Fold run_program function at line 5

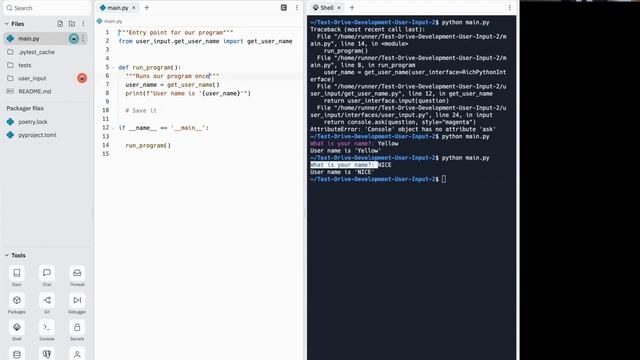(x=113, y=67)
